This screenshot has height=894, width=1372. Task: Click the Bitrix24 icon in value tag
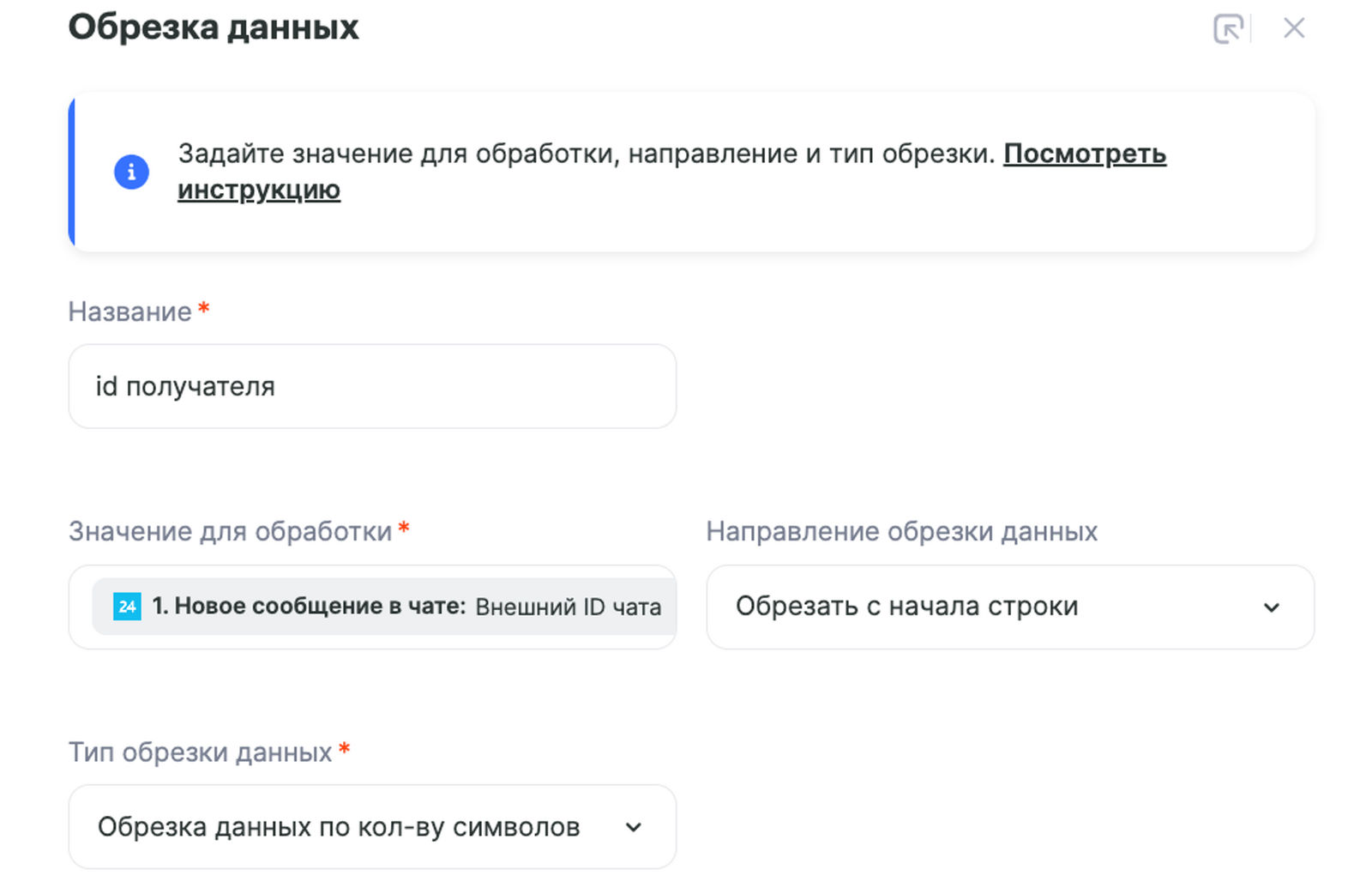tap(127, 607)
